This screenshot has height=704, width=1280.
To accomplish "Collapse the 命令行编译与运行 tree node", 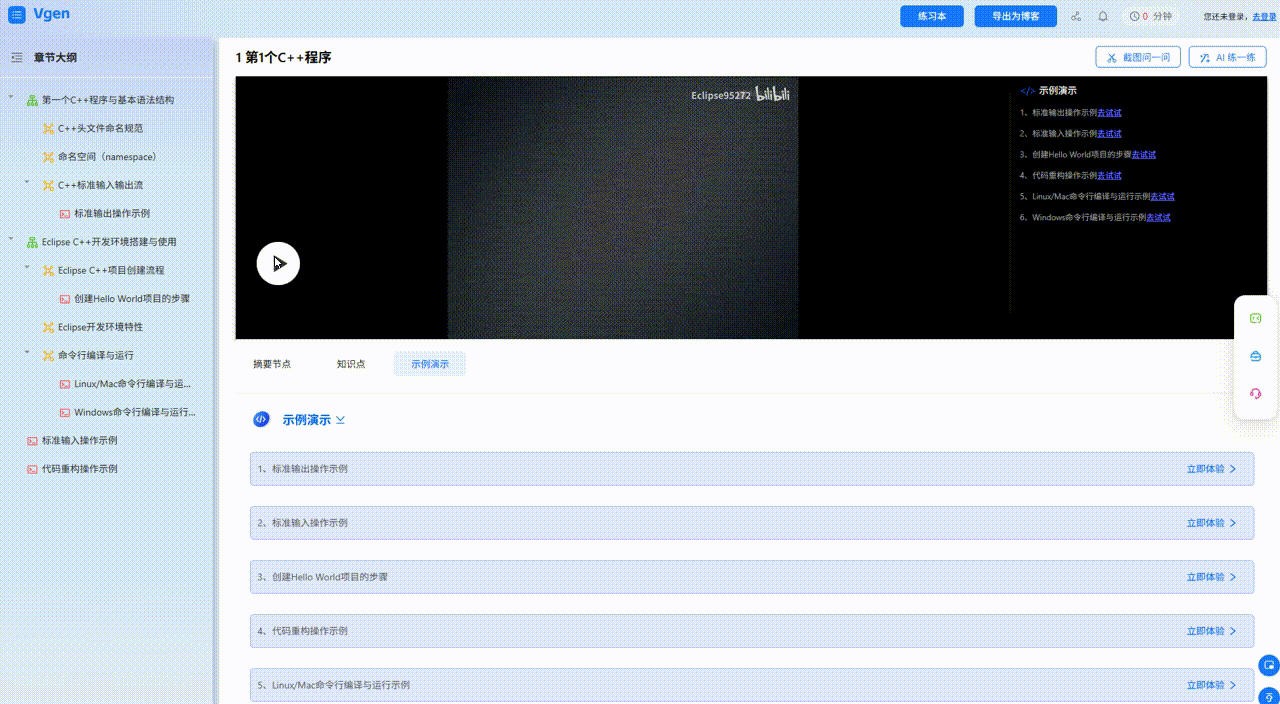I will [x=27, y=353].
